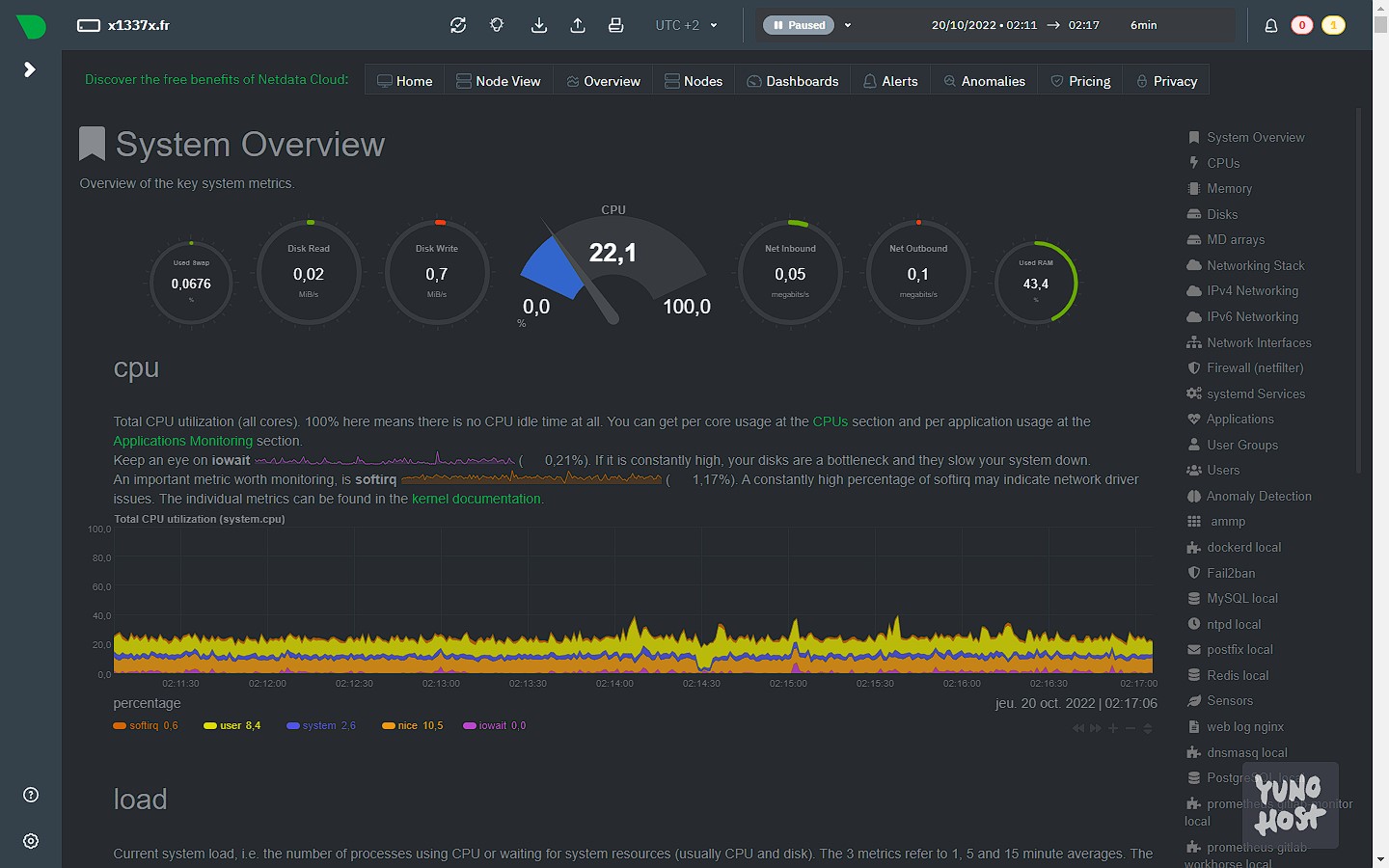This screenshot has height=868, width=1389.
Task: Click the export snapshot download icon
Action: pos(539,25)
